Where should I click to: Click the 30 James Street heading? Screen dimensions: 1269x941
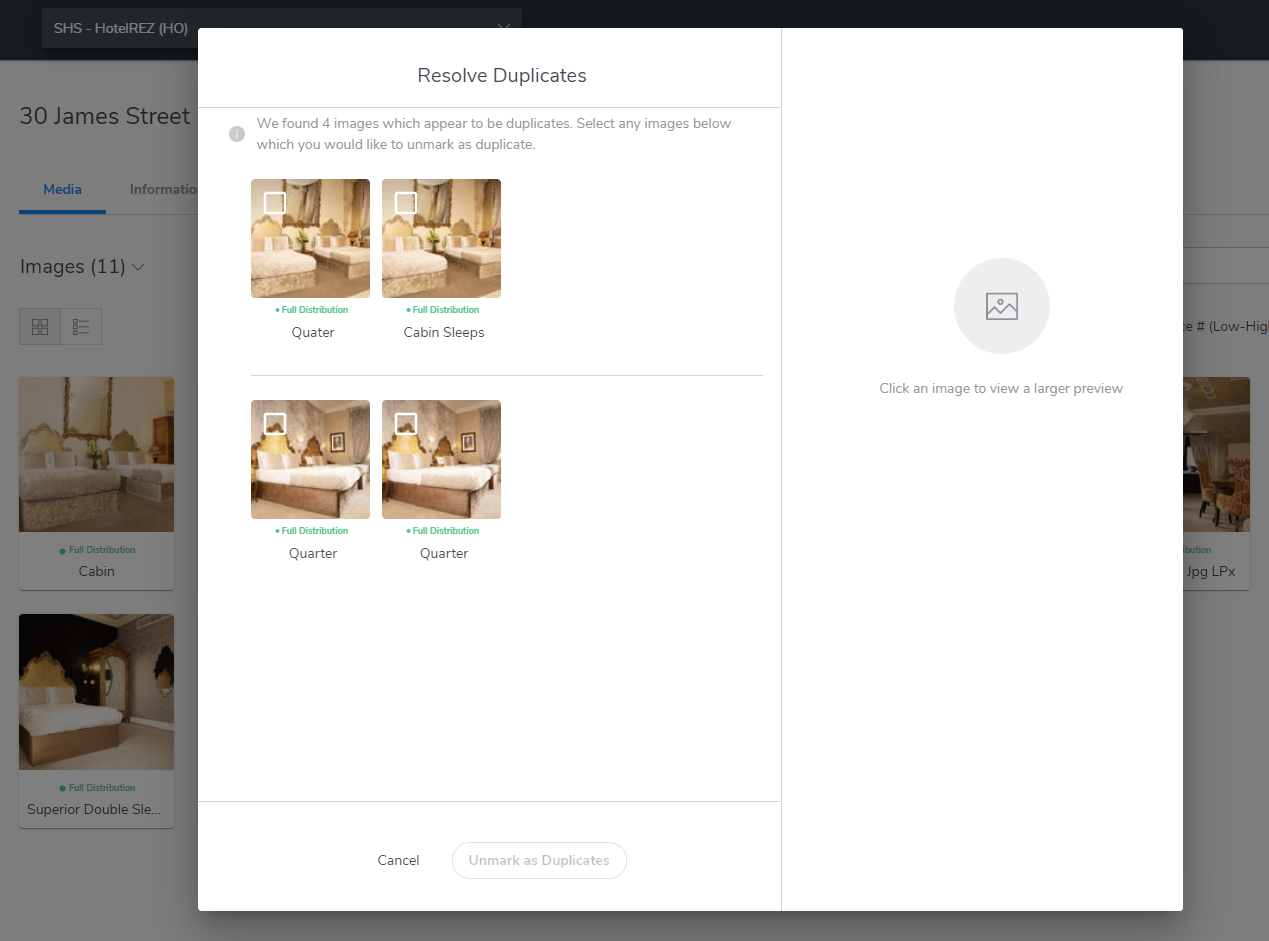[x=105, y=116]
